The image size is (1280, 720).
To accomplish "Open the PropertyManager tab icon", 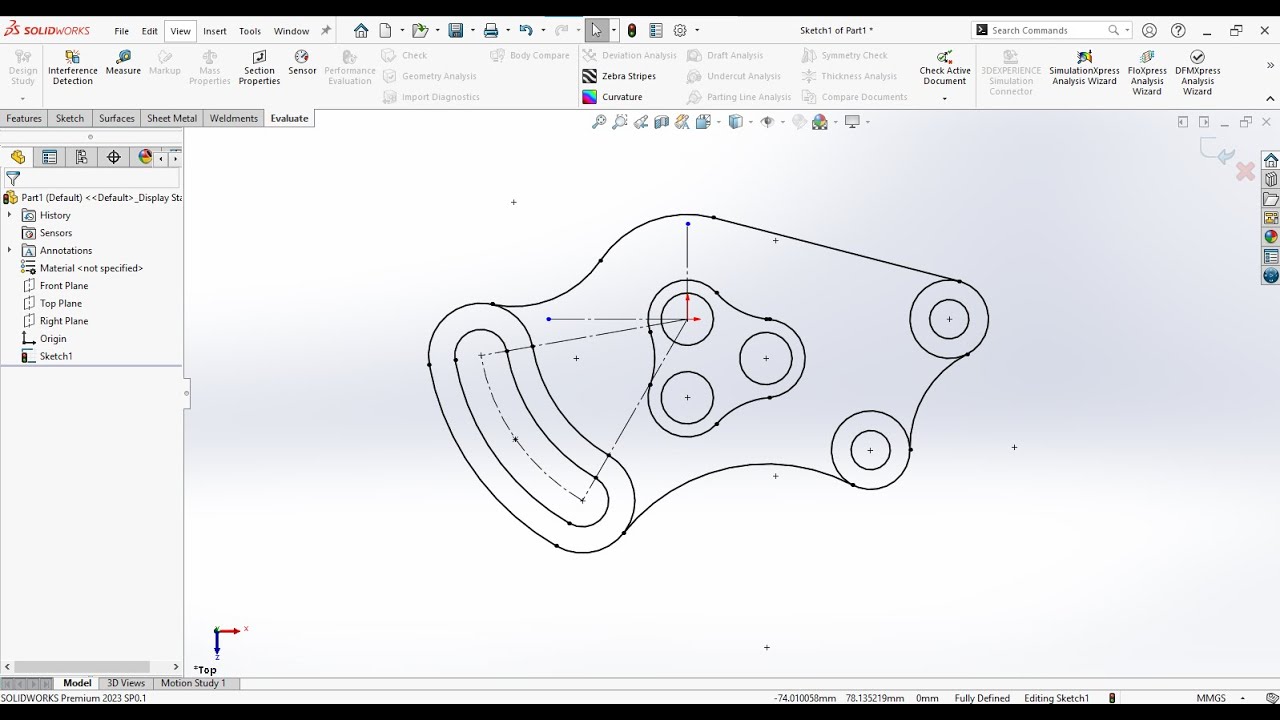I will click(49, 157).
